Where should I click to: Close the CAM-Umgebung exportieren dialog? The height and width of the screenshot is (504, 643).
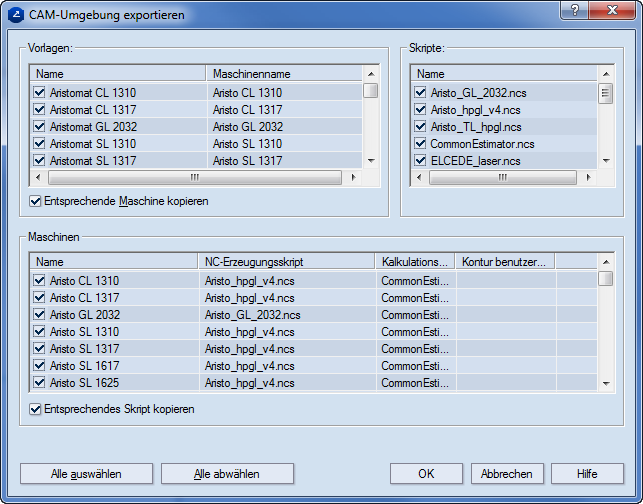[x=613, y=10]
